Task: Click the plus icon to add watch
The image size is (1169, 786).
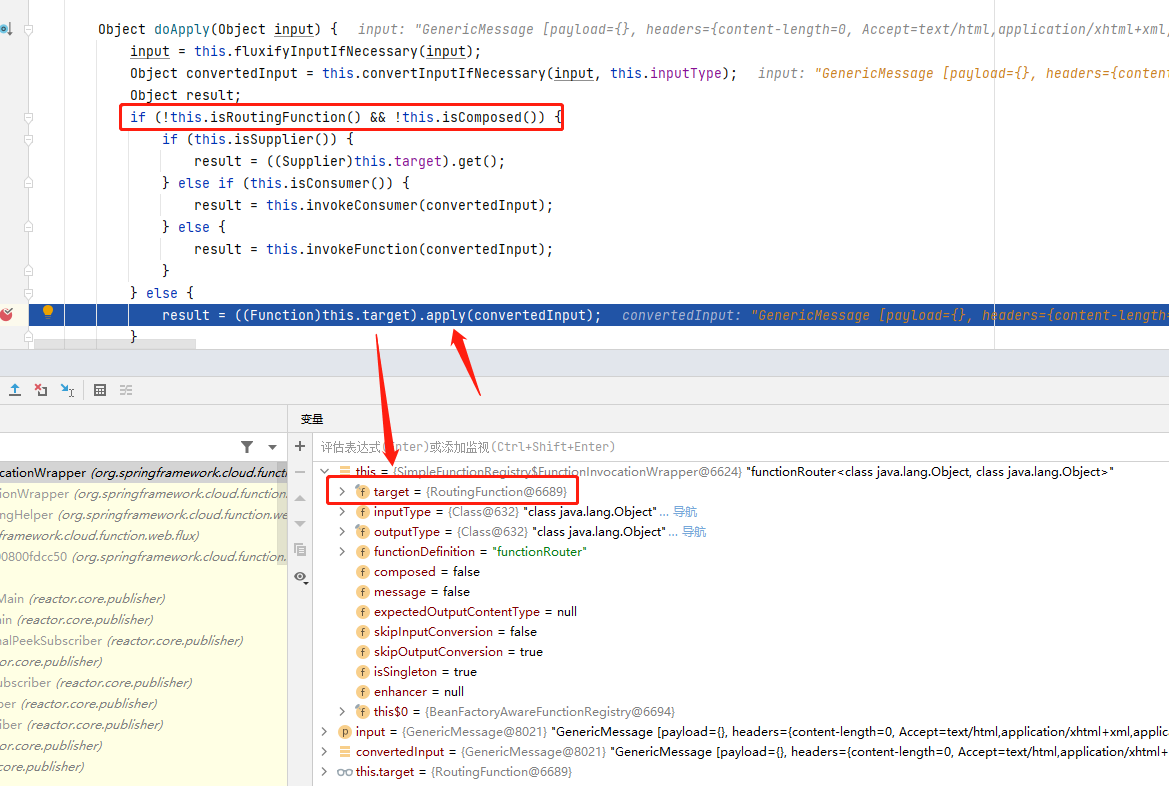Action: tap(300, 446)
